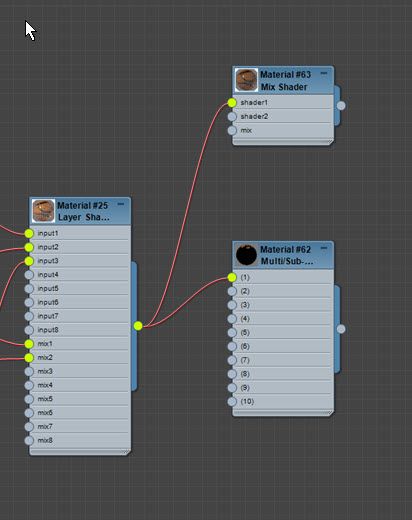This screenshot has height=520, width=412.
Task: Click the shader1 slot label
Action: [x=254, y=103]
